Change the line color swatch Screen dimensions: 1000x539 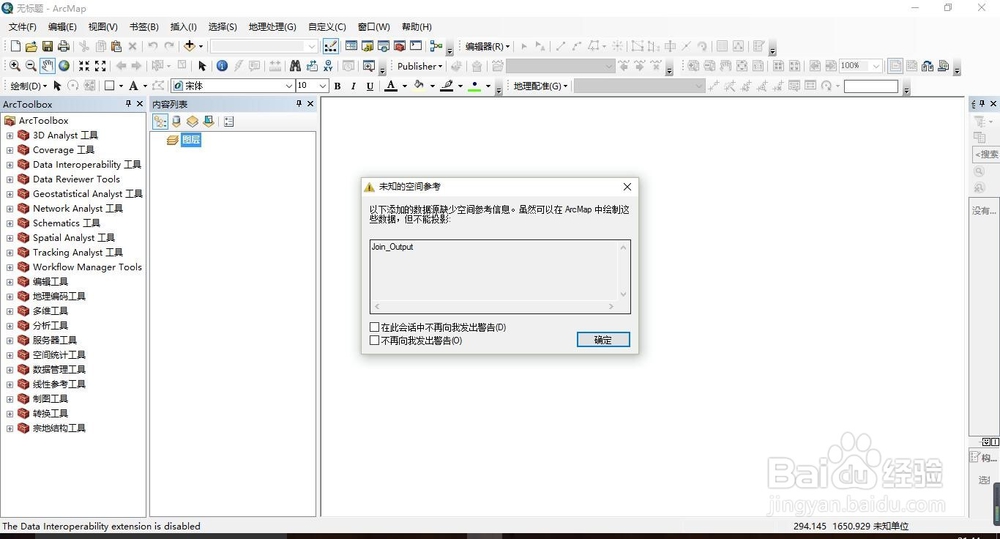[447, 86]
